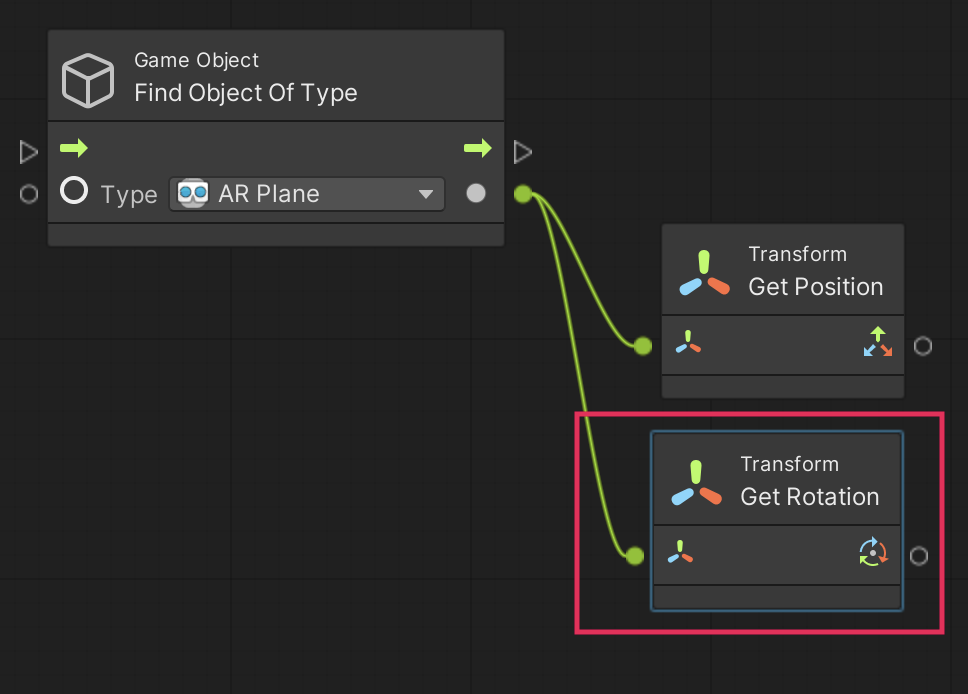The width and height of the screenshot is (968, 694).
Task: Click the control input triangle port of Find Object
Action: pos(29,152)
